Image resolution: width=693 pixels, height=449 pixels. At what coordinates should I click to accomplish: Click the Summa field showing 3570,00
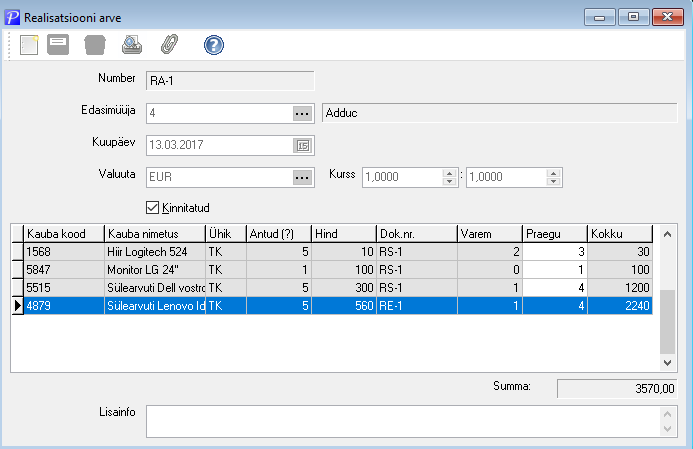[x=617, y=388]
